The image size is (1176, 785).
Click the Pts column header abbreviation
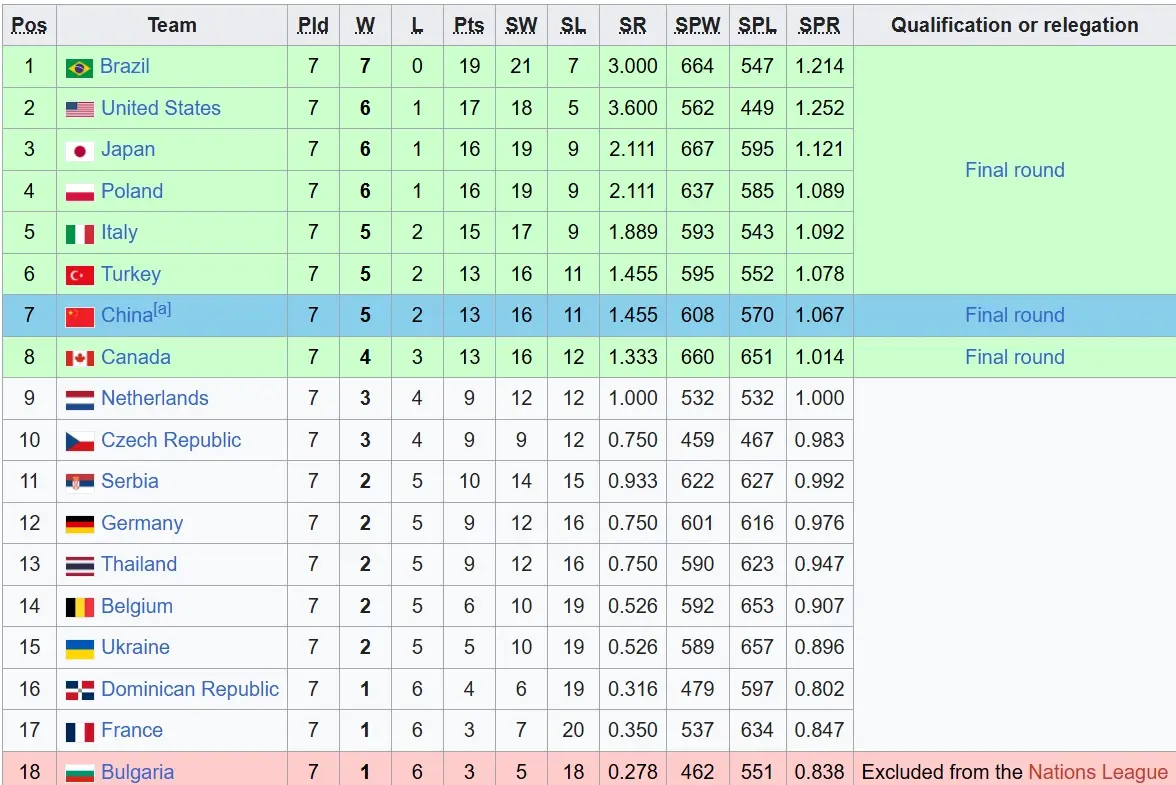pyautogui.click(x=469, y=25)
